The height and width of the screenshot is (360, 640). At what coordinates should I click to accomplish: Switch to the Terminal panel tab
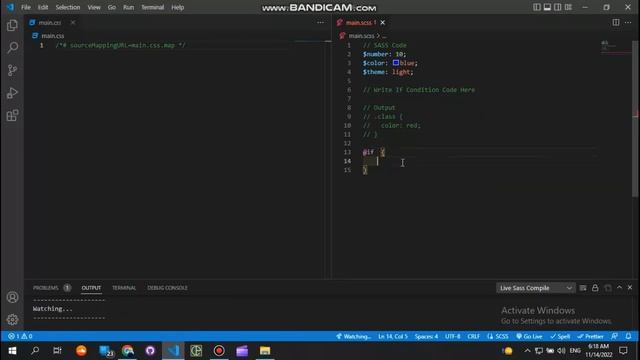124,288
